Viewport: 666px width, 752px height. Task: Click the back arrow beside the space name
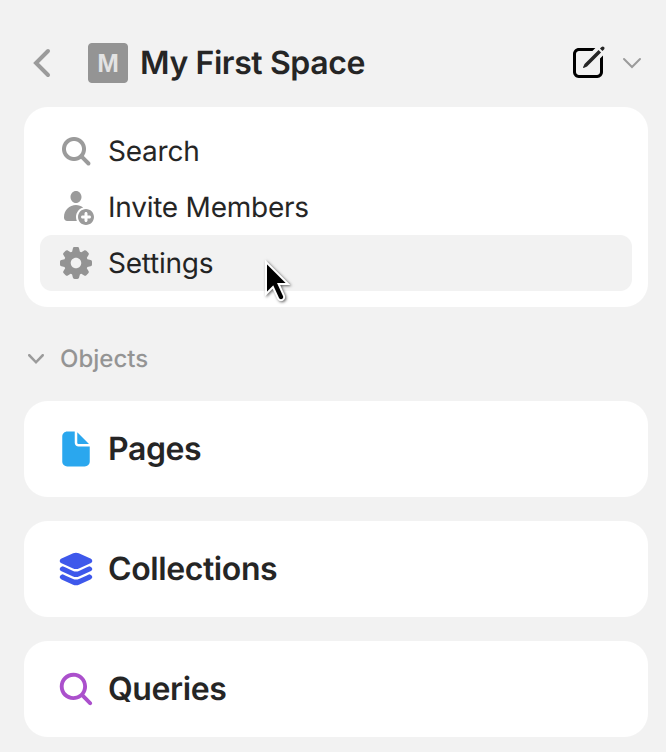42,63
